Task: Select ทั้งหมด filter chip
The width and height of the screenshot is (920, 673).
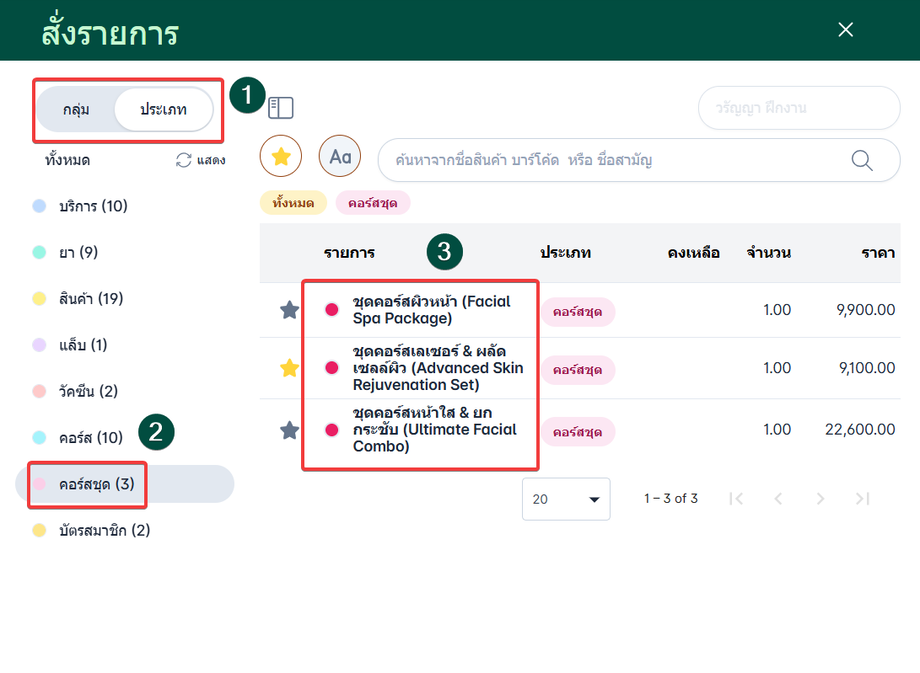Action: point(293,203)
